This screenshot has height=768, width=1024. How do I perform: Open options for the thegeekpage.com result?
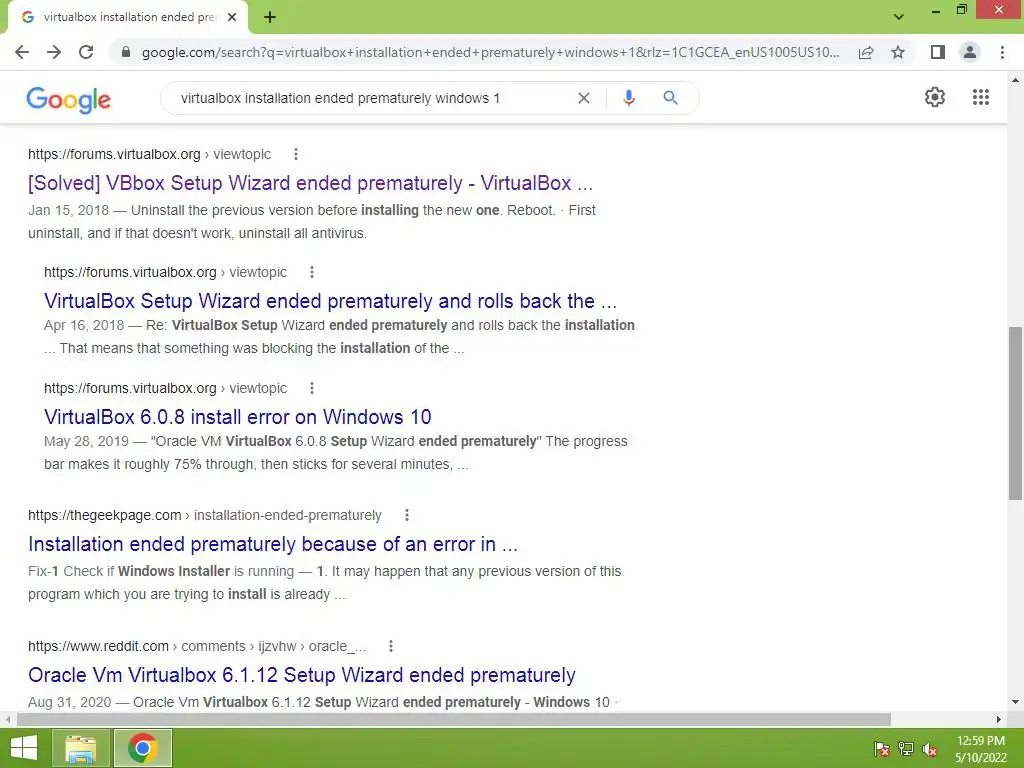[407, 515]
